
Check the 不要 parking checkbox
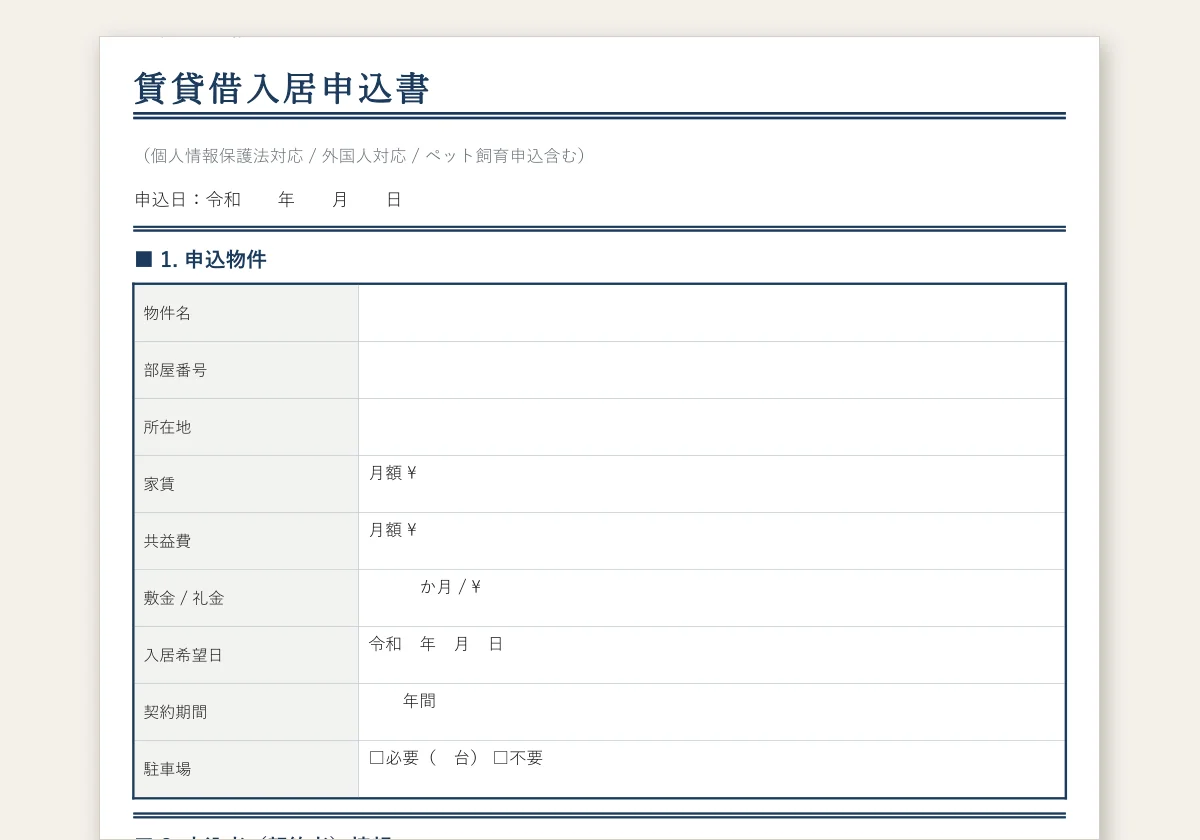(x=501, y=758)
